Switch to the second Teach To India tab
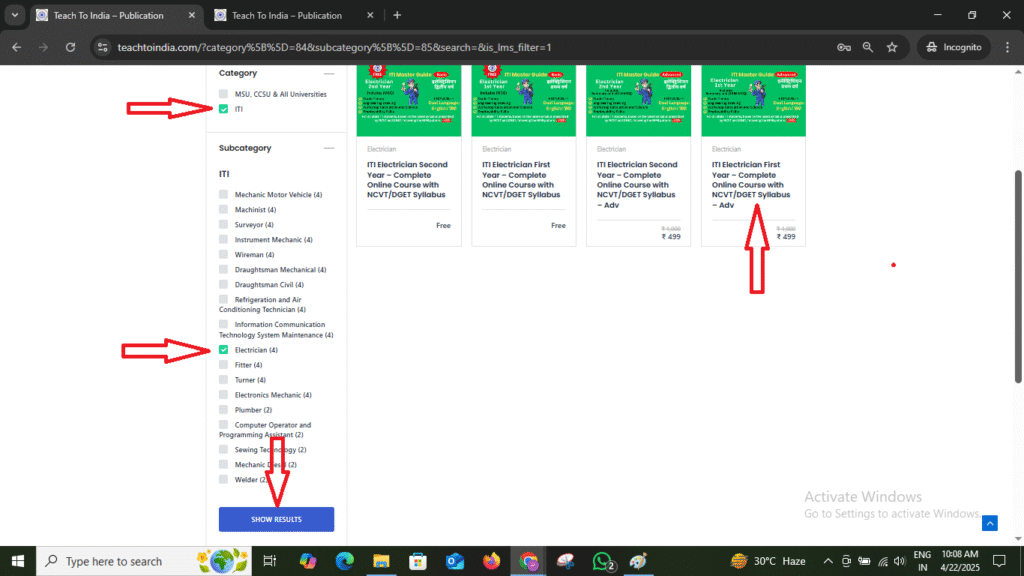The height and width of the screenshot is (576, 1024). coord(287,15)
